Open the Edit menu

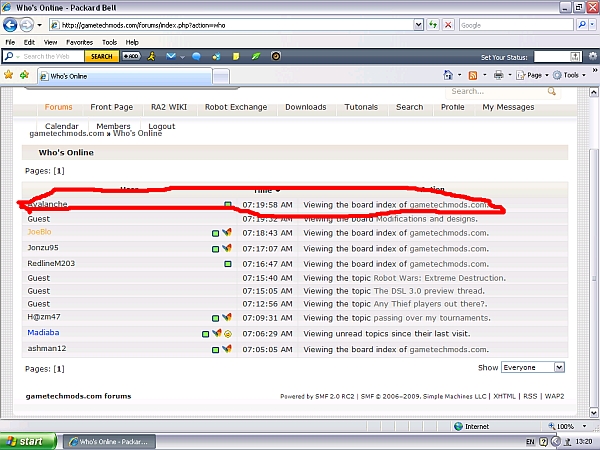pyautogui.click(x=29, y=42)
